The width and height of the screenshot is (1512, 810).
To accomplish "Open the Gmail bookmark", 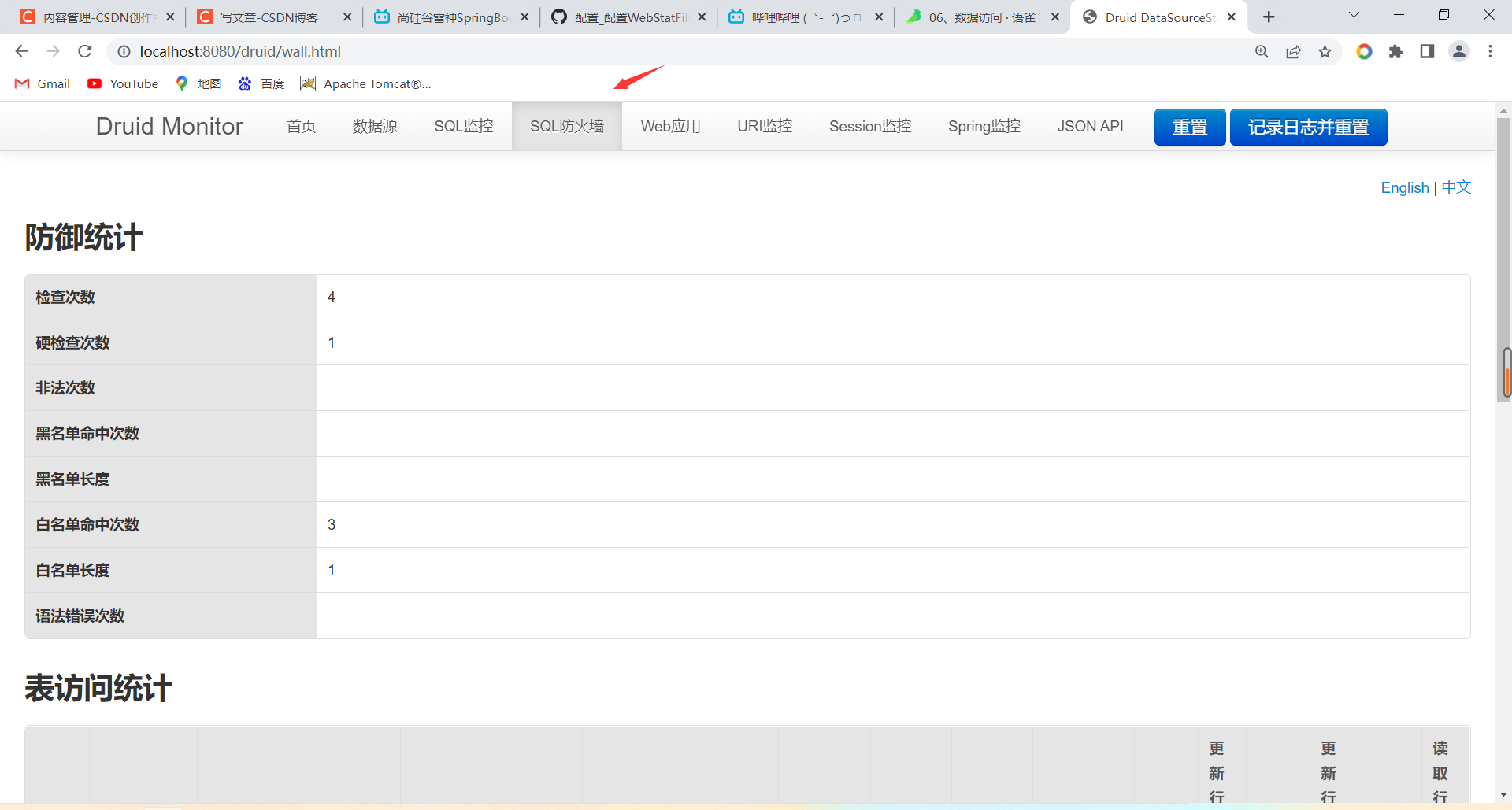I will pos(43,83).
